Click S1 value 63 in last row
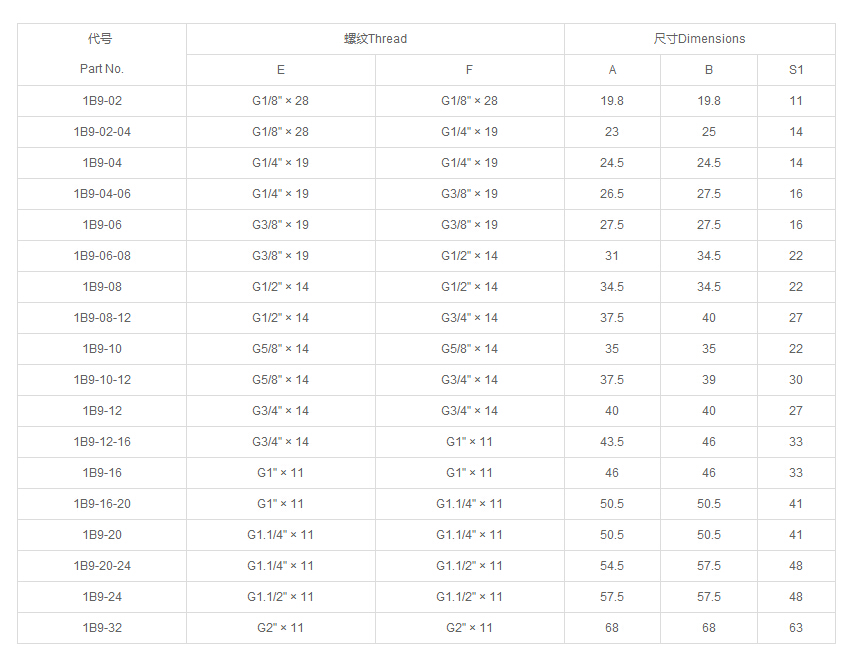 [x=796, y=628]
